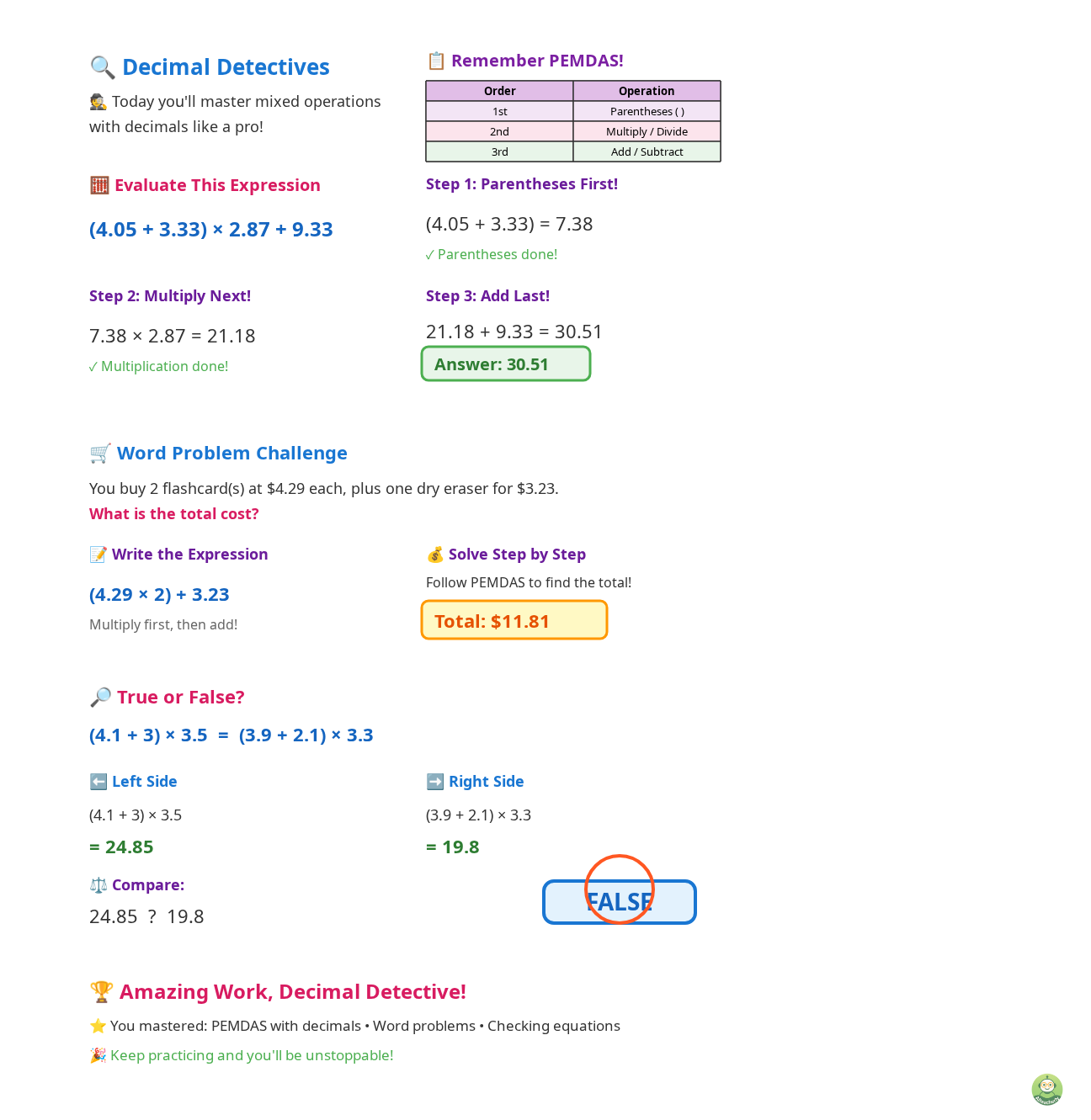The width and height of the screenshot is (1091, 1120).
Task: Click the line '7.38 × 2.87 = 21.18'
Action: pyautogui.click(x=173, y=337)
